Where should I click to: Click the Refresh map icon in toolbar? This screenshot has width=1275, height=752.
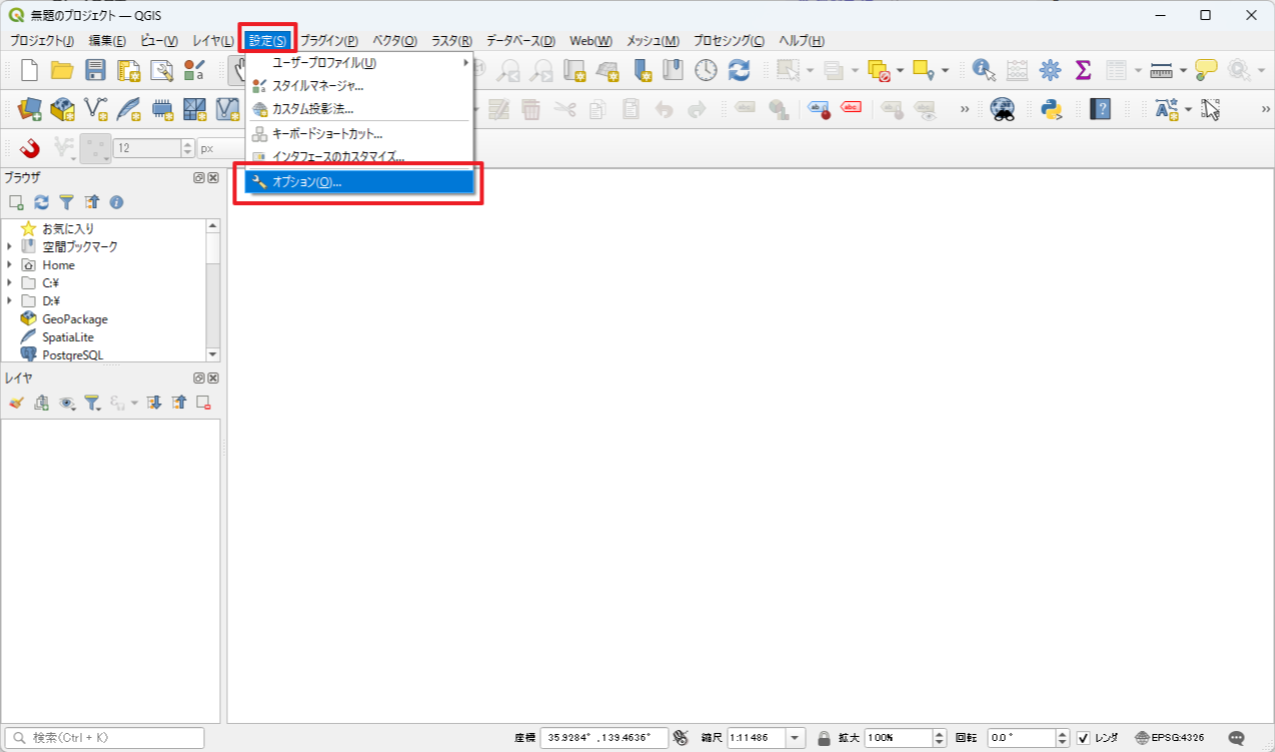click(739, 70)
